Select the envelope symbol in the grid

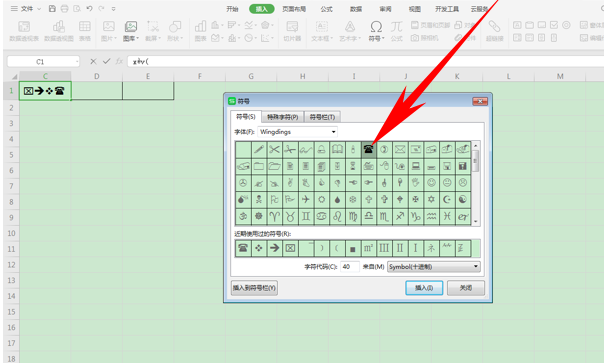point(400,149)
